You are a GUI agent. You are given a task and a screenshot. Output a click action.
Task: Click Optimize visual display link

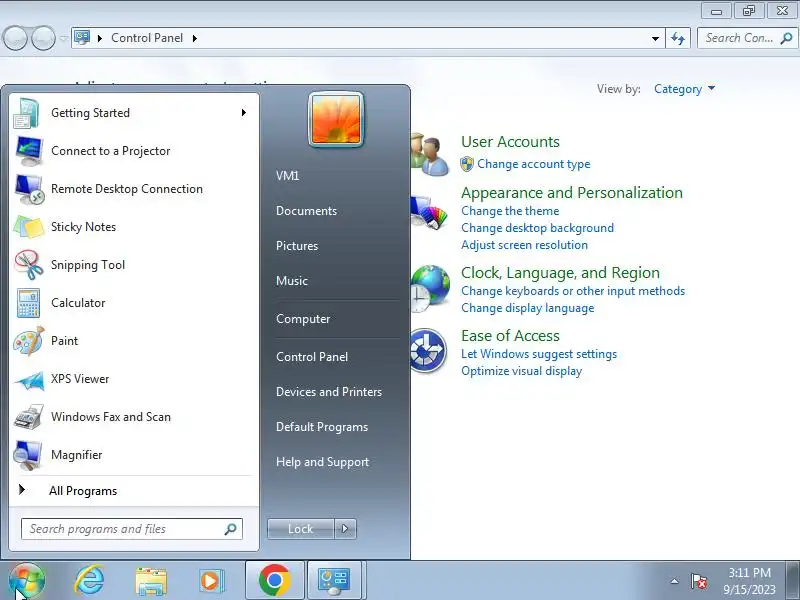[521, 371]
